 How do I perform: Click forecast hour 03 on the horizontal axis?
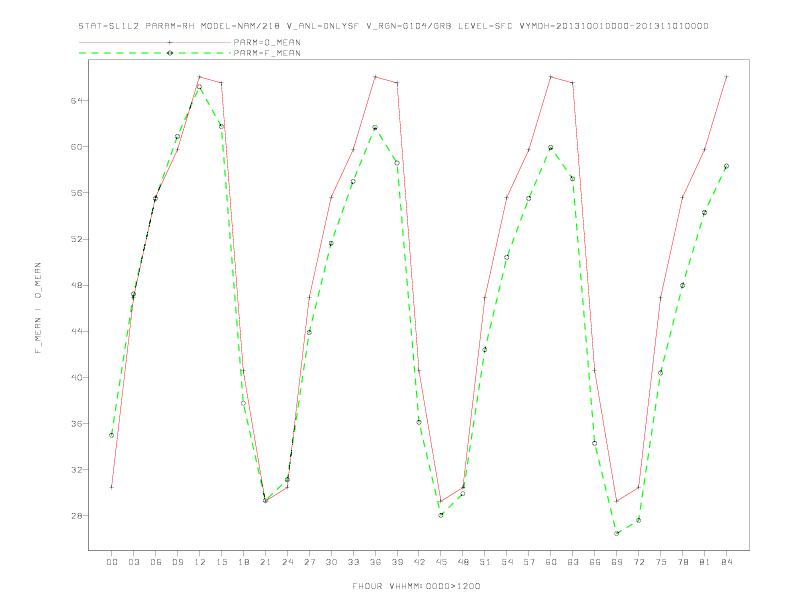tap(133, 562)
